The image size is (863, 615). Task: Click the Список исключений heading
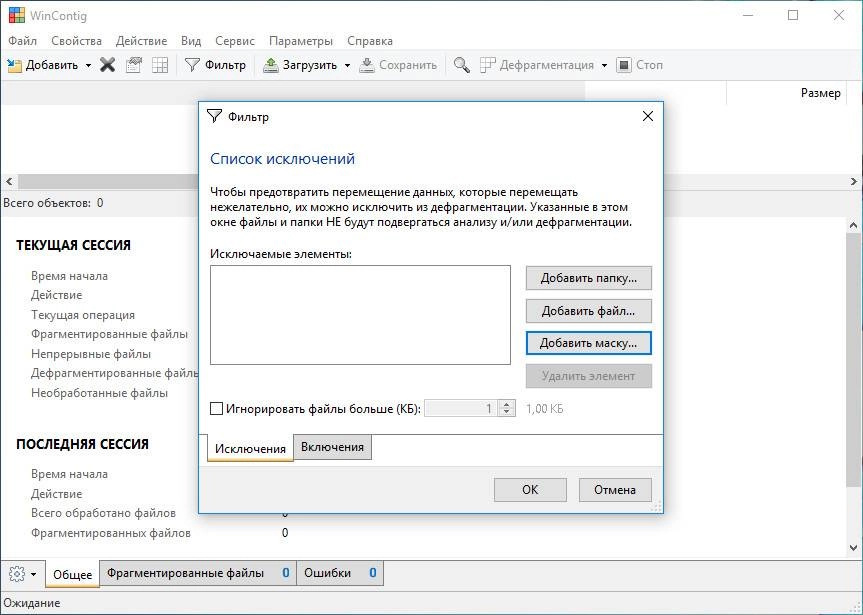tap(282, 159)
